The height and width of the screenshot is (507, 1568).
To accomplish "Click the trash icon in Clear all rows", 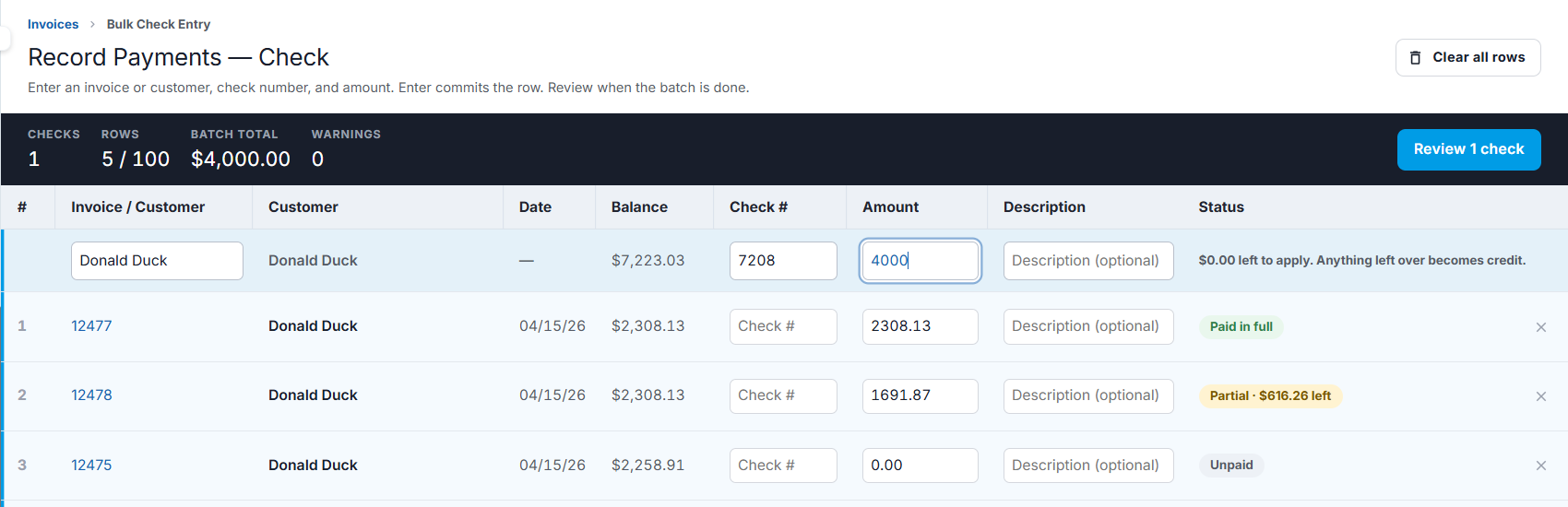I will 1415,57.
